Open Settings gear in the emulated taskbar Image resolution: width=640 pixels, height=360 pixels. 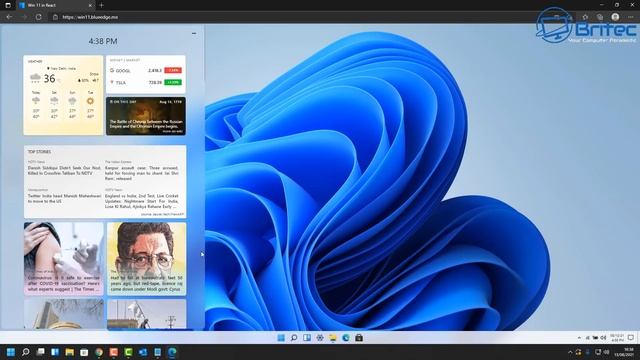point(320,338)
